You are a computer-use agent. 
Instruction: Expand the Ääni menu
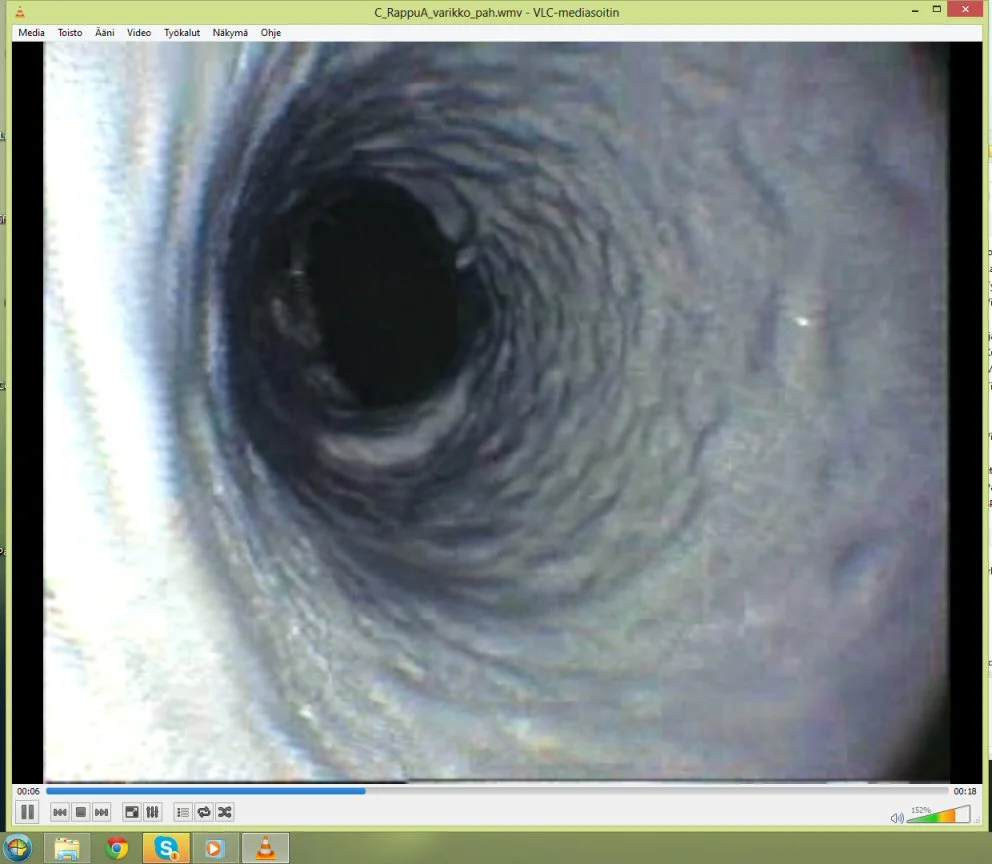click(105, 33)
